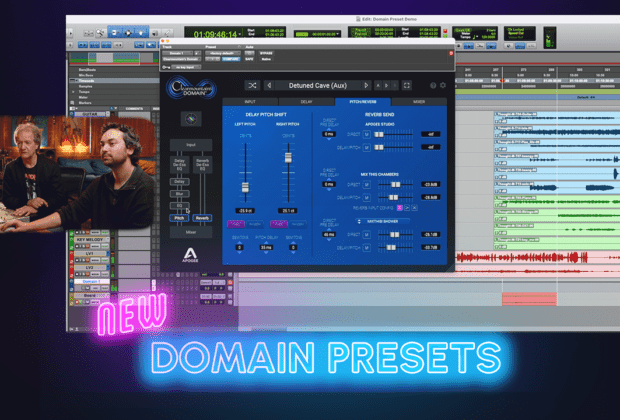Select the Domain 1 track name
620x420 pixels.
point(91,282)
